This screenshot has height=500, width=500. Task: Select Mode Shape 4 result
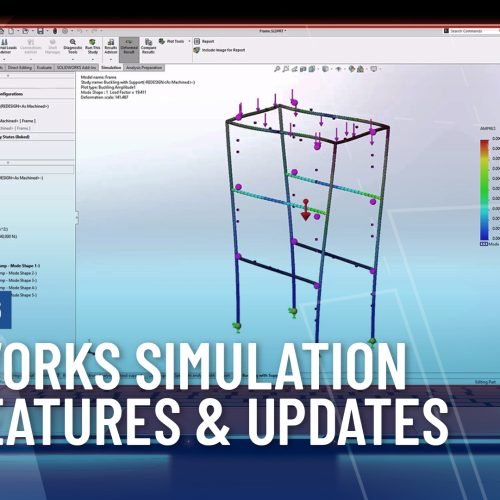[x=18, y=288]
